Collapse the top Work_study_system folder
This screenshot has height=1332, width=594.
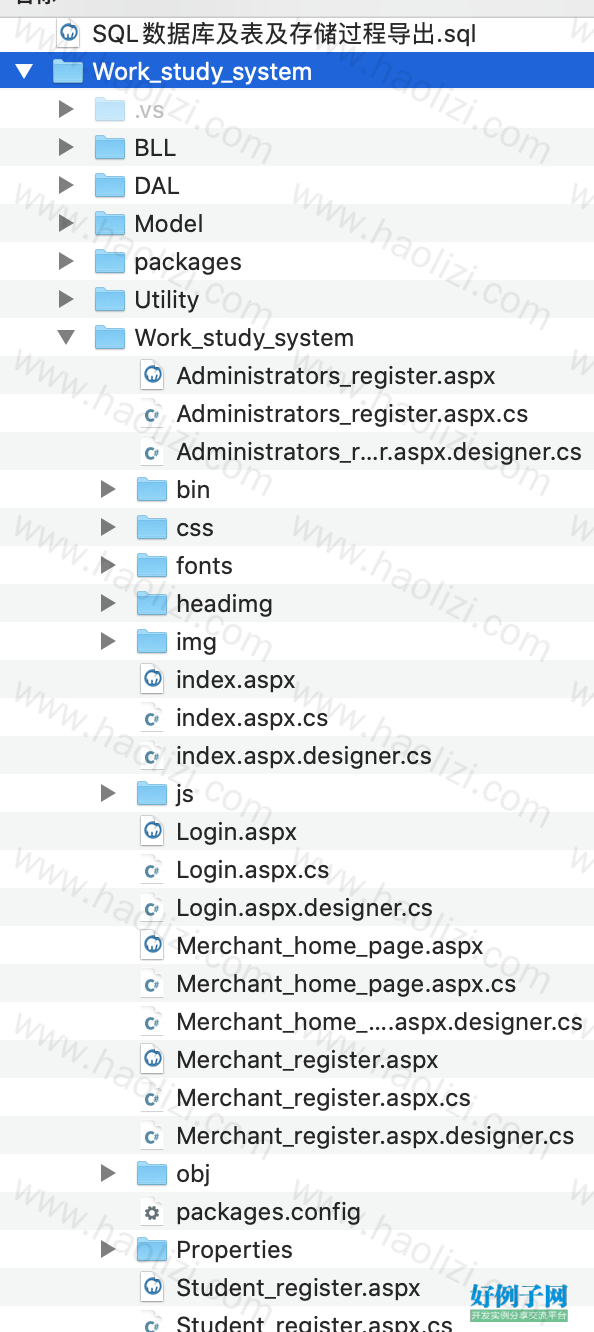tap(25, 72)
